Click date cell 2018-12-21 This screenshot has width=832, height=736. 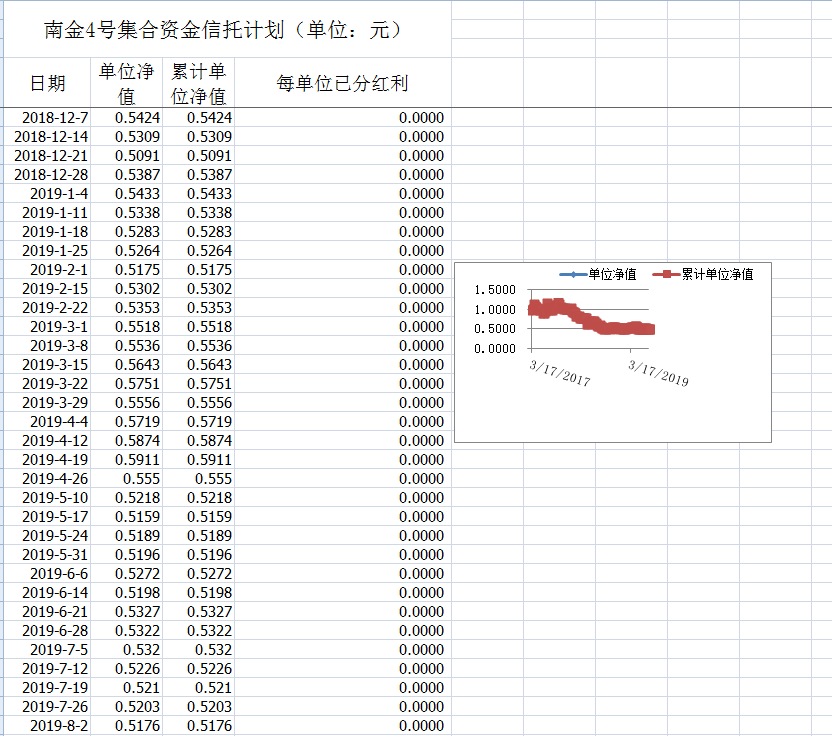coord(47,155)
